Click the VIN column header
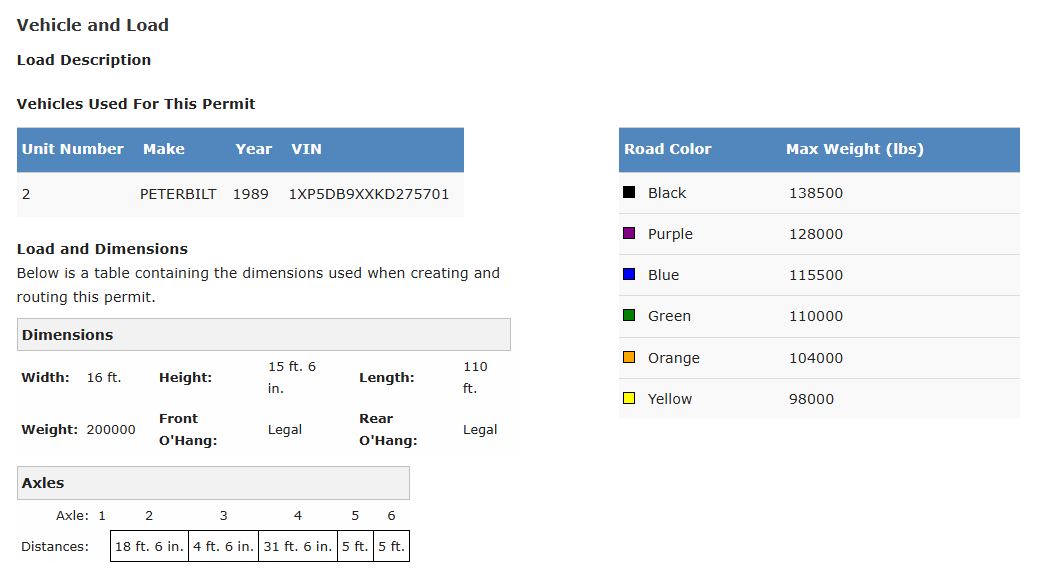The height and width of the screenshot is (584, 1039). point(306,149)
